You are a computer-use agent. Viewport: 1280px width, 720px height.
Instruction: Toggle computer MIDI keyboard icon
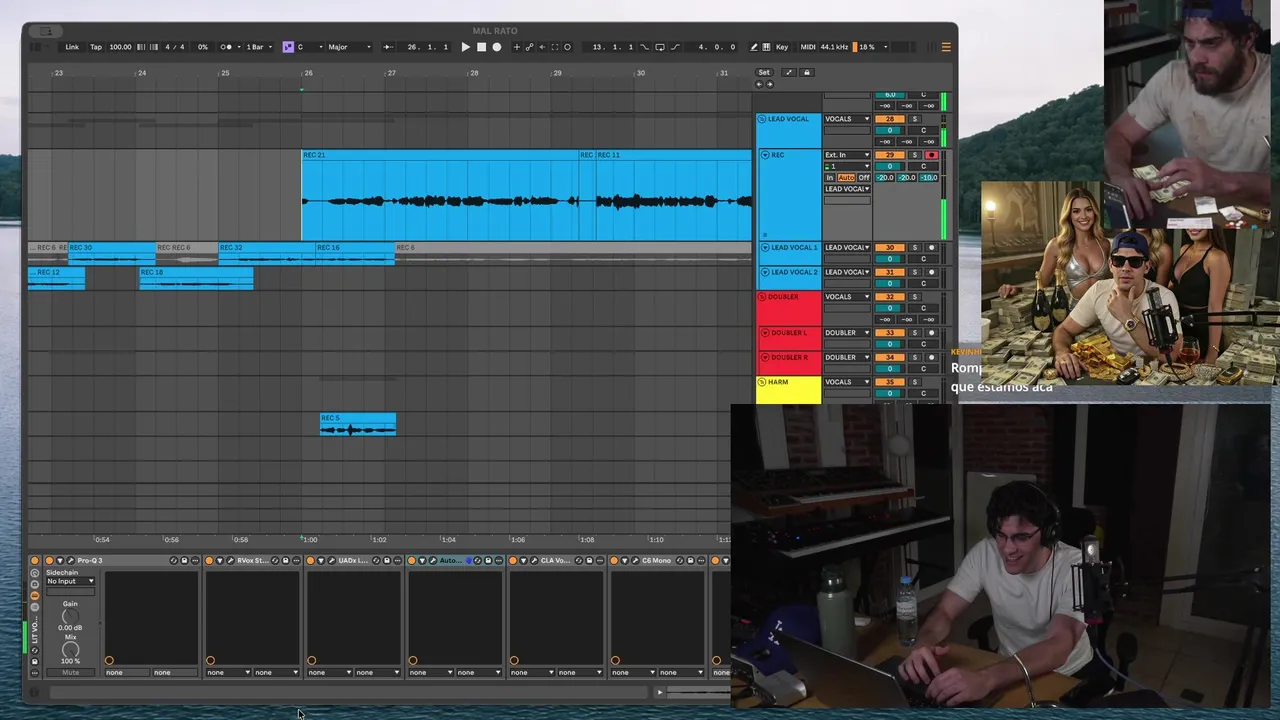pos(766,47)
